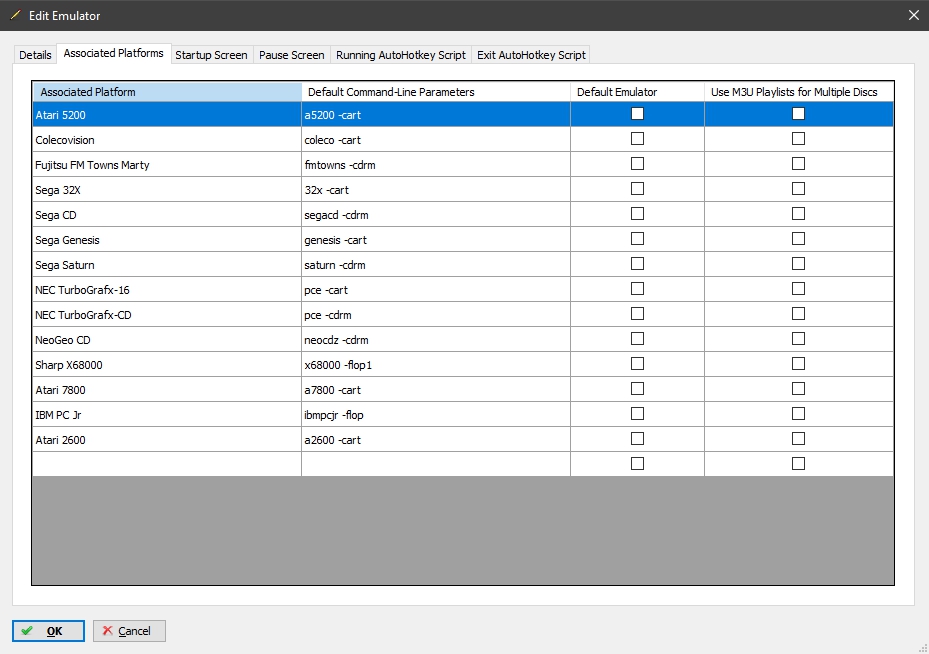Click the 'segacd -cdrm' parameters cell
The image size is (929, 654).
click(436, 214)
